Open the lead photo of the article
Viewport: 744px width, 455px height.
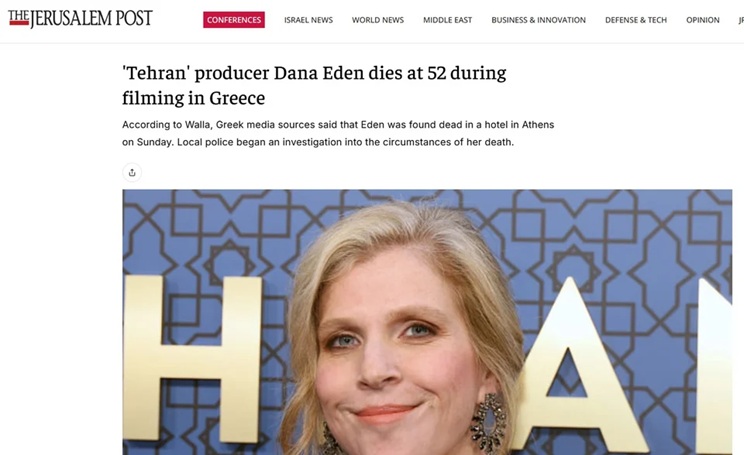(x=427, y=322)
